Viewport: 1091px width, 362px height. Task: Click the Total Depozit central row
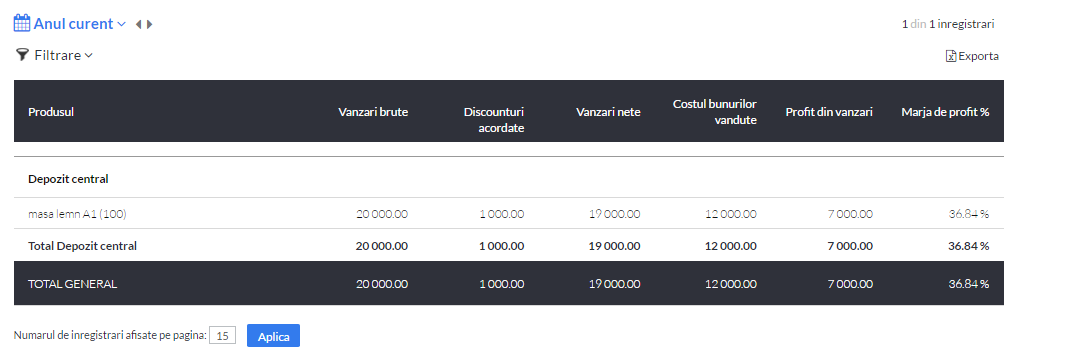click(x=509, y=246)
